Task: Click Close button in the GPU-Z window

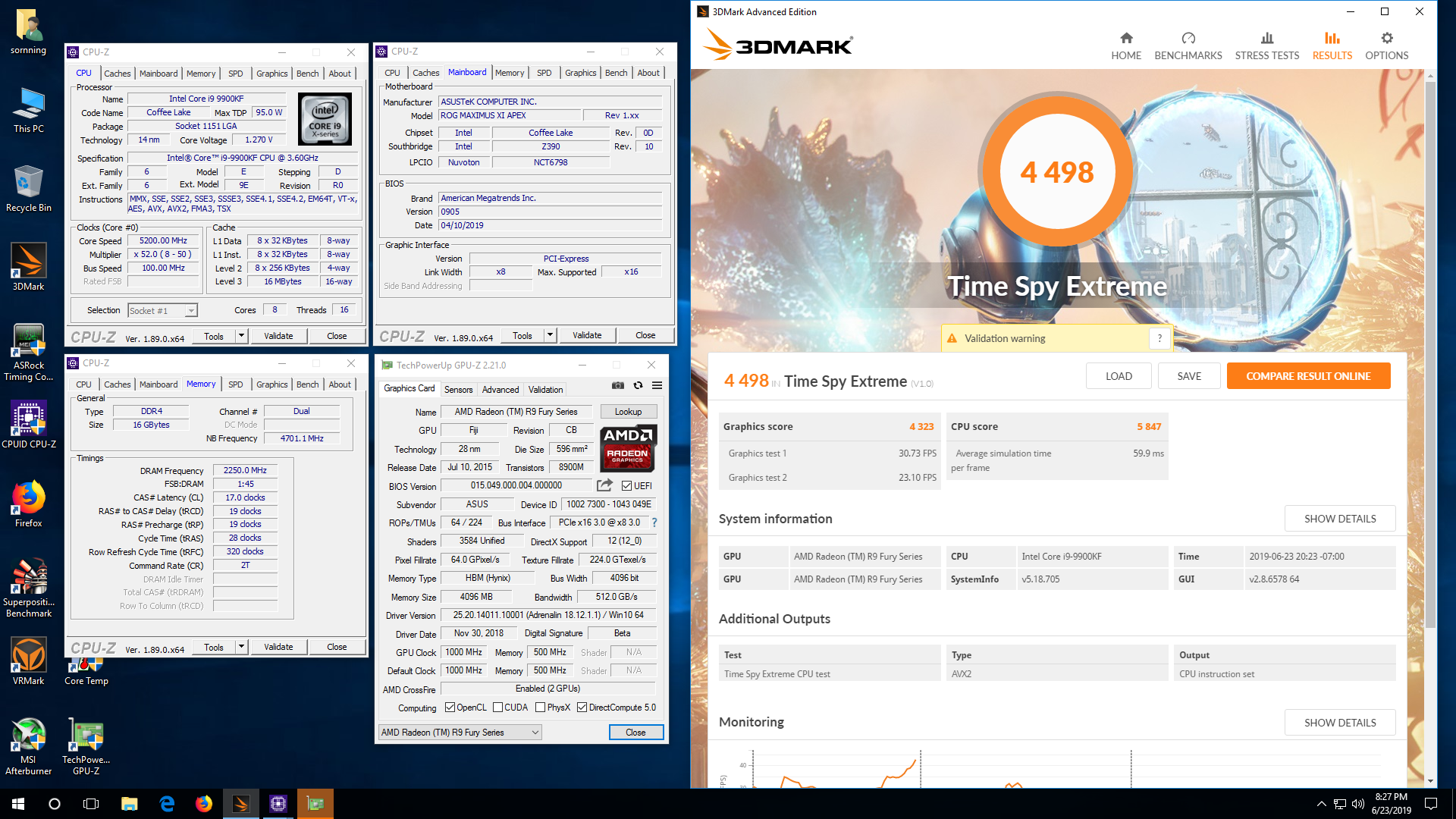Action: 635,733
